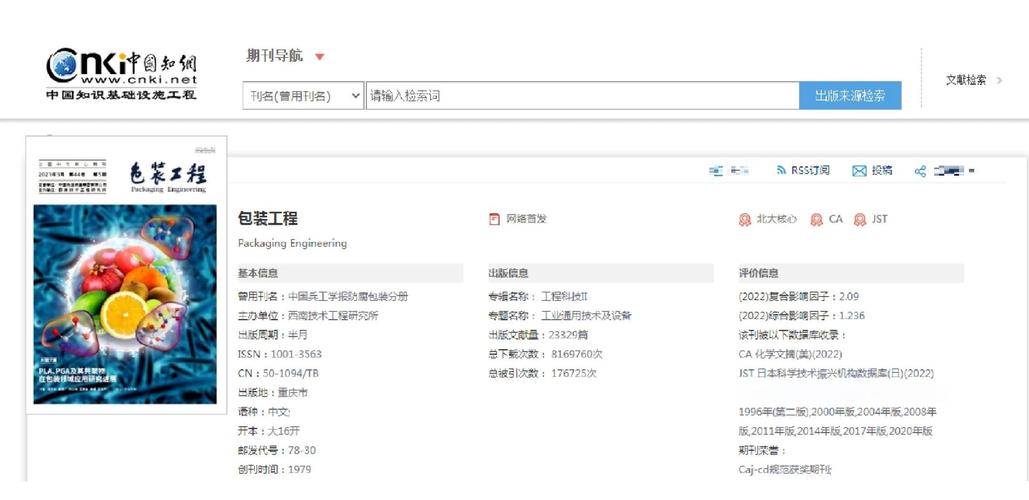Click the 工业通用技术及设备 topic link
Screen dimensions: 1029x500
tap(586, 316)
